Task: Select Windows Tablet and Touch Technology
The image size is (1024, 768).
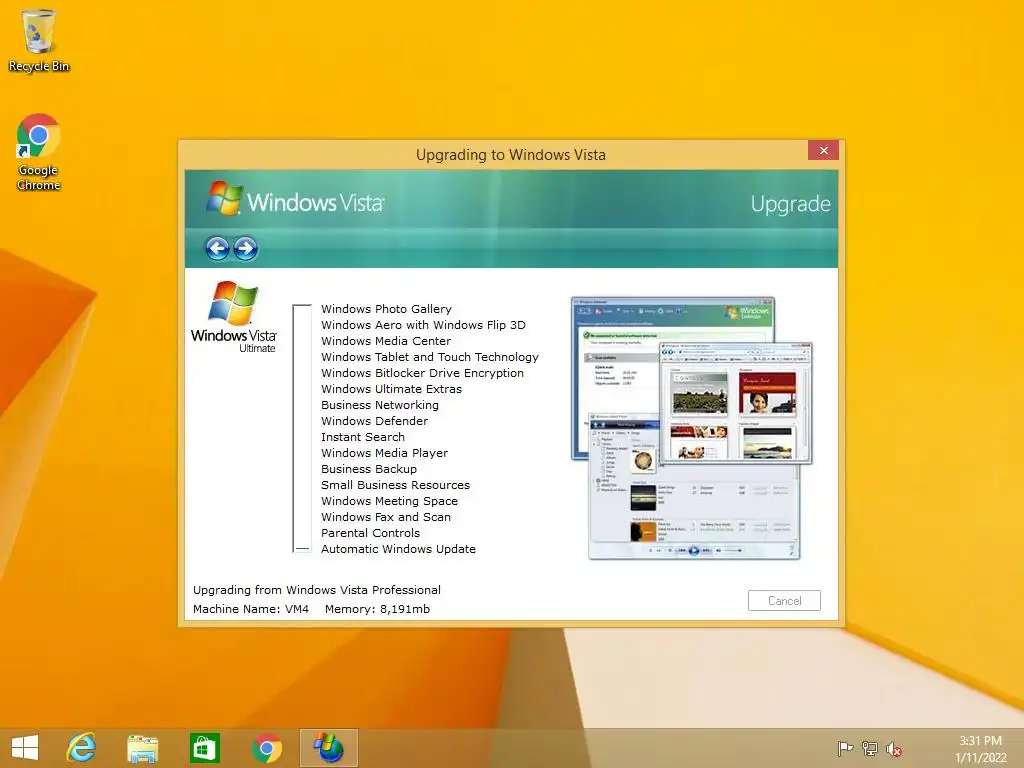Action: pyautogui.click(x=430, y=357)
